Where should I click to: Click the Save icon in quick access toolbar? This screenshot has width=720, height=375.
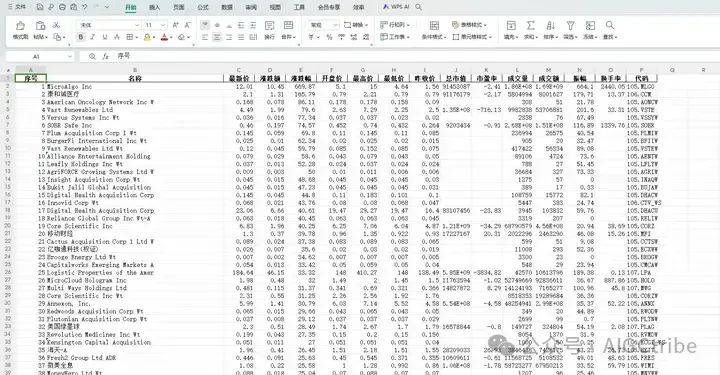coord(40,7)
